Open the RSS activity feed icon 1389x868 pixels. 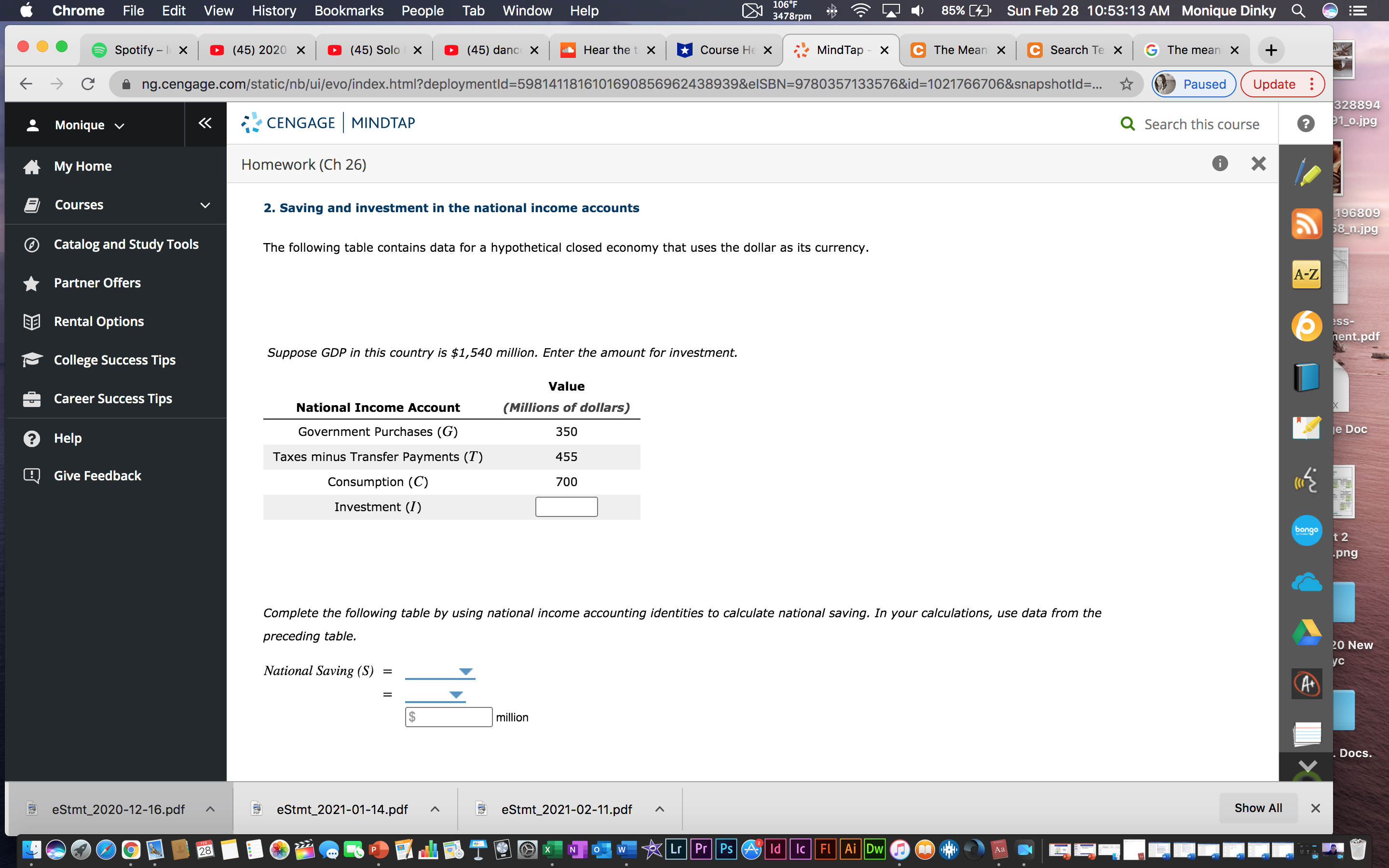(1307, 223)
